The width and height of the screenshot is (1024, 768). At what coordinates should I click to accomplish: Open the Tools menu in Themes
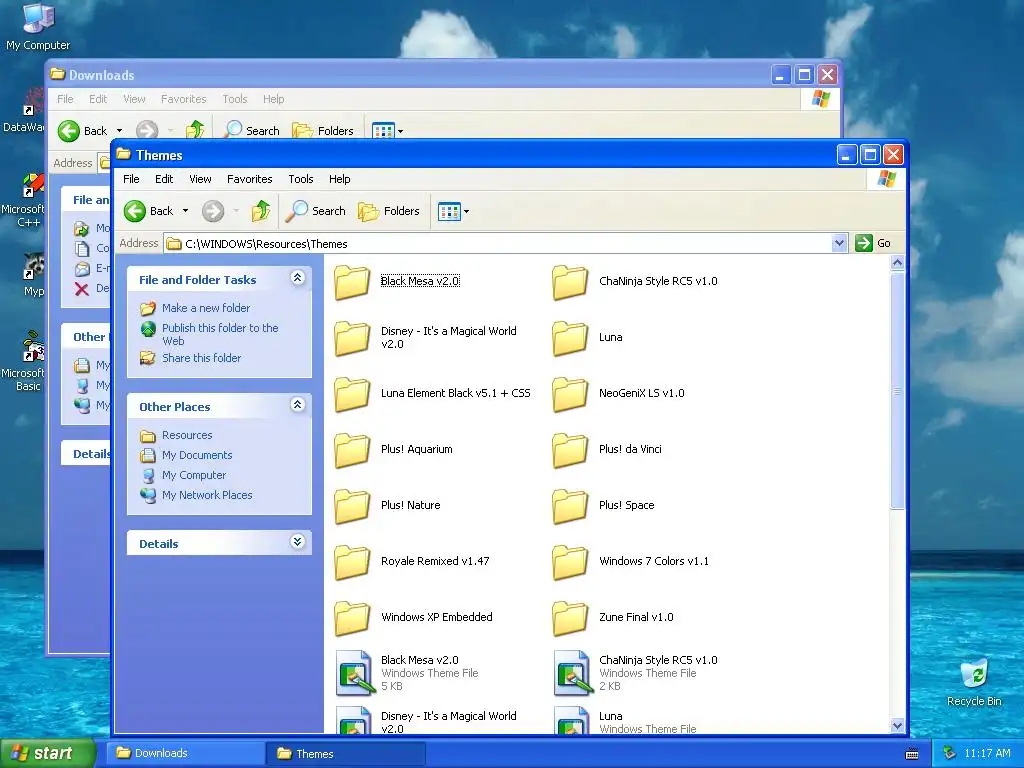pyautogui.click(x=301, y=179)
